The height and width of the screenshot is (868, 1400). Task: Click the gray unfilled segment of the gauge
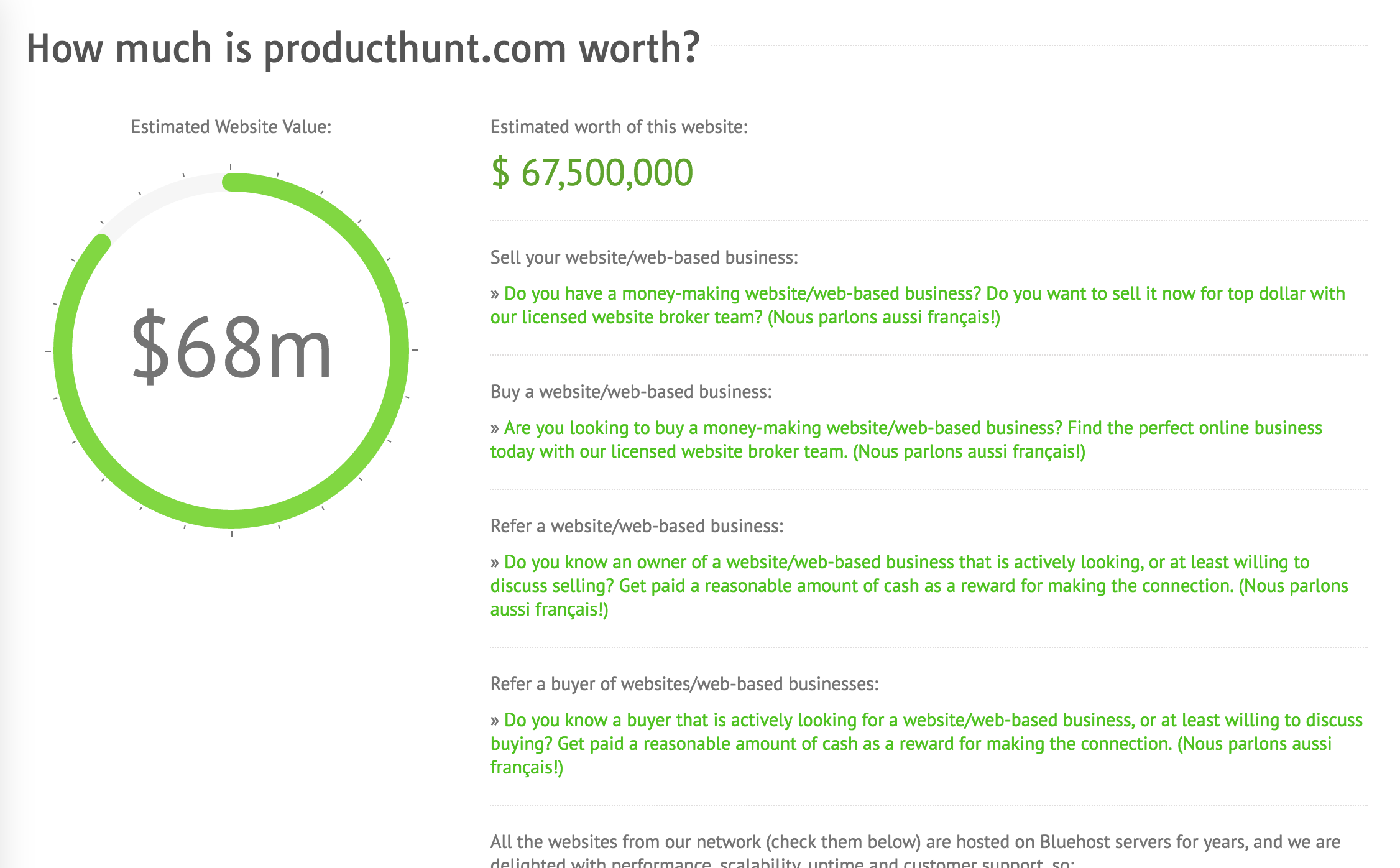tap(159, 198)
